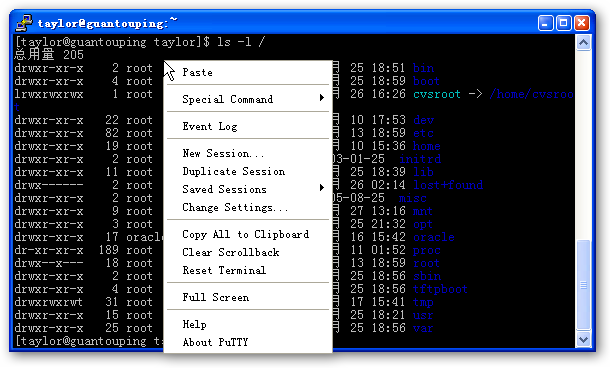Choose Duplicate Session
Image resolution: width=610 pixels, height=368 pixels.
point(247,171)
